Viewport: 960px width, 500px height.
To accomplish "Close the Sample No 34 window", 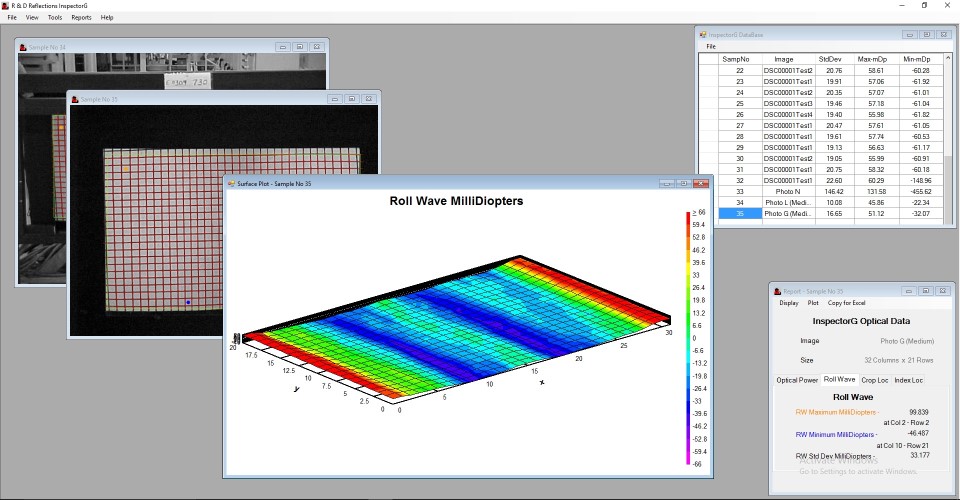I will [x=316, y=46].
